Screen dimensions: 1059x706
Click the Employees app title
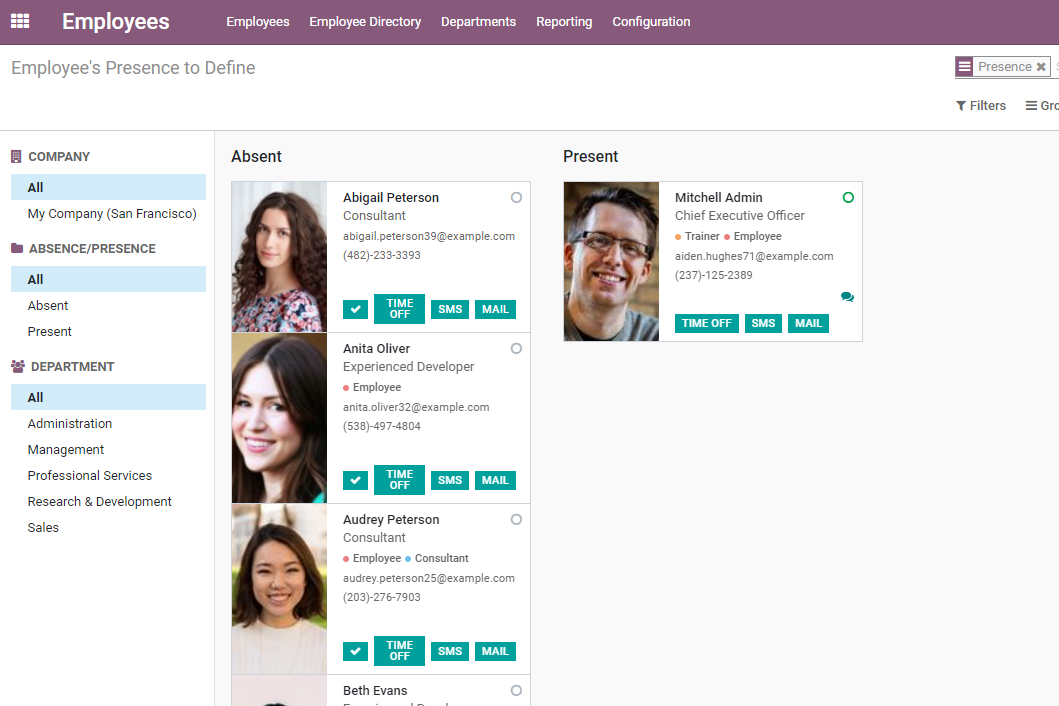115,22
